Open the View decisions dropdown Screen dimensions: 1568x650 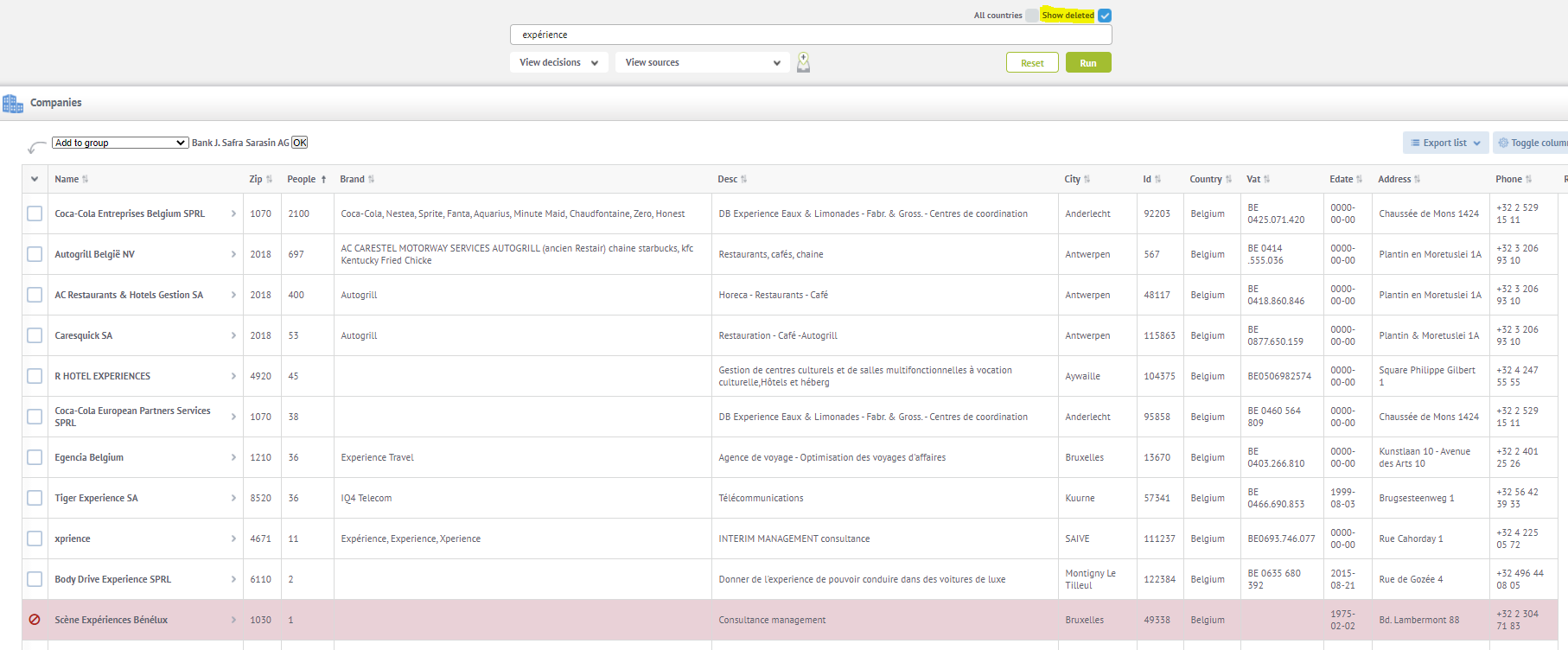point(559,62)
